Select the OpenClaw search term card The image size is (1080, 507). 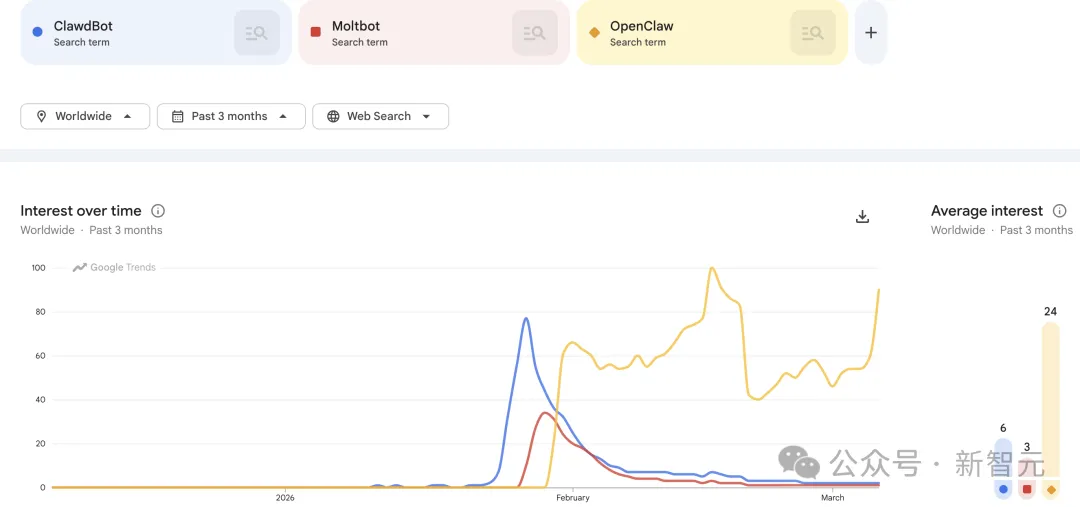(712, 32)
